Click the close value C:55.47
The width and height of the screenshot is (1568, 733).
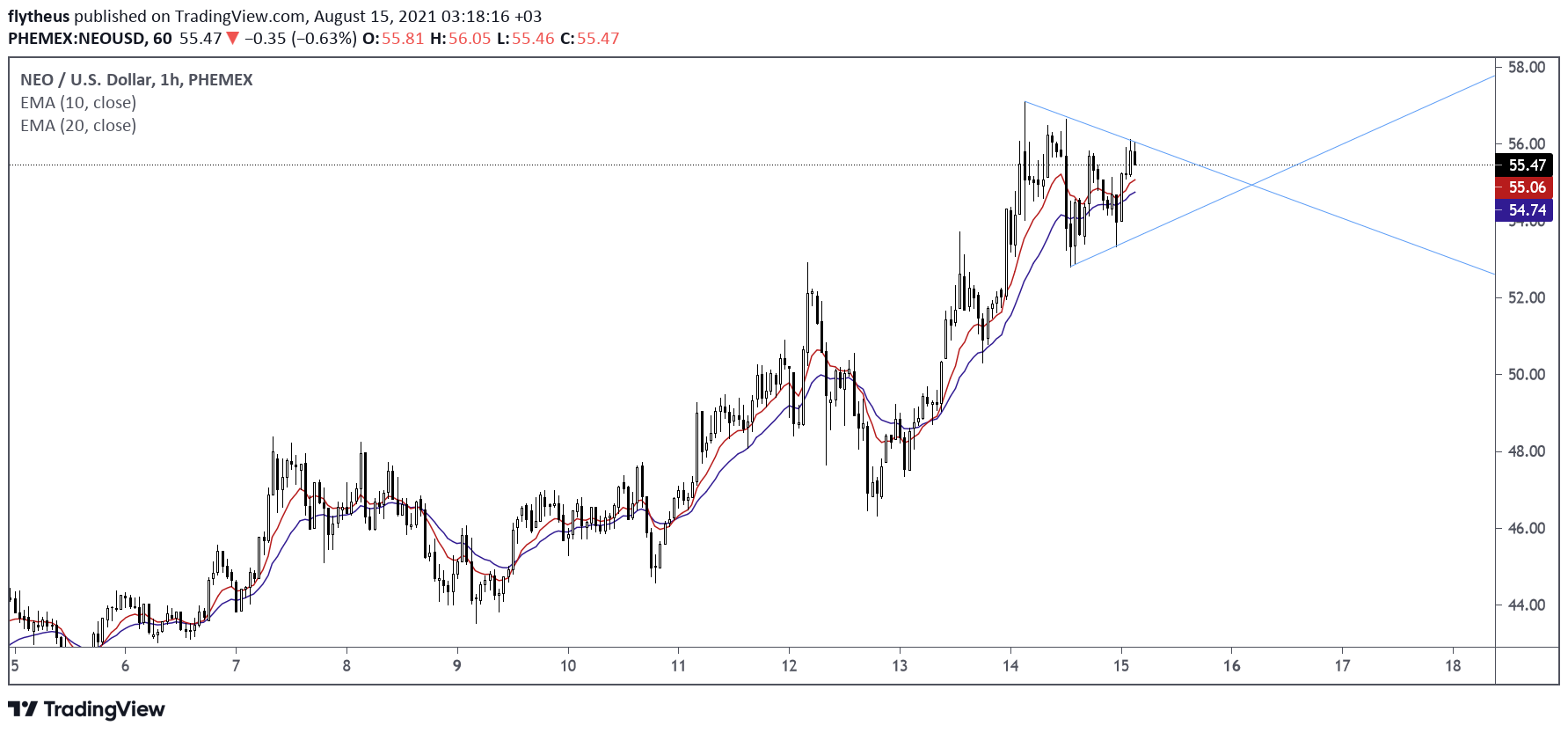(589, 39)
